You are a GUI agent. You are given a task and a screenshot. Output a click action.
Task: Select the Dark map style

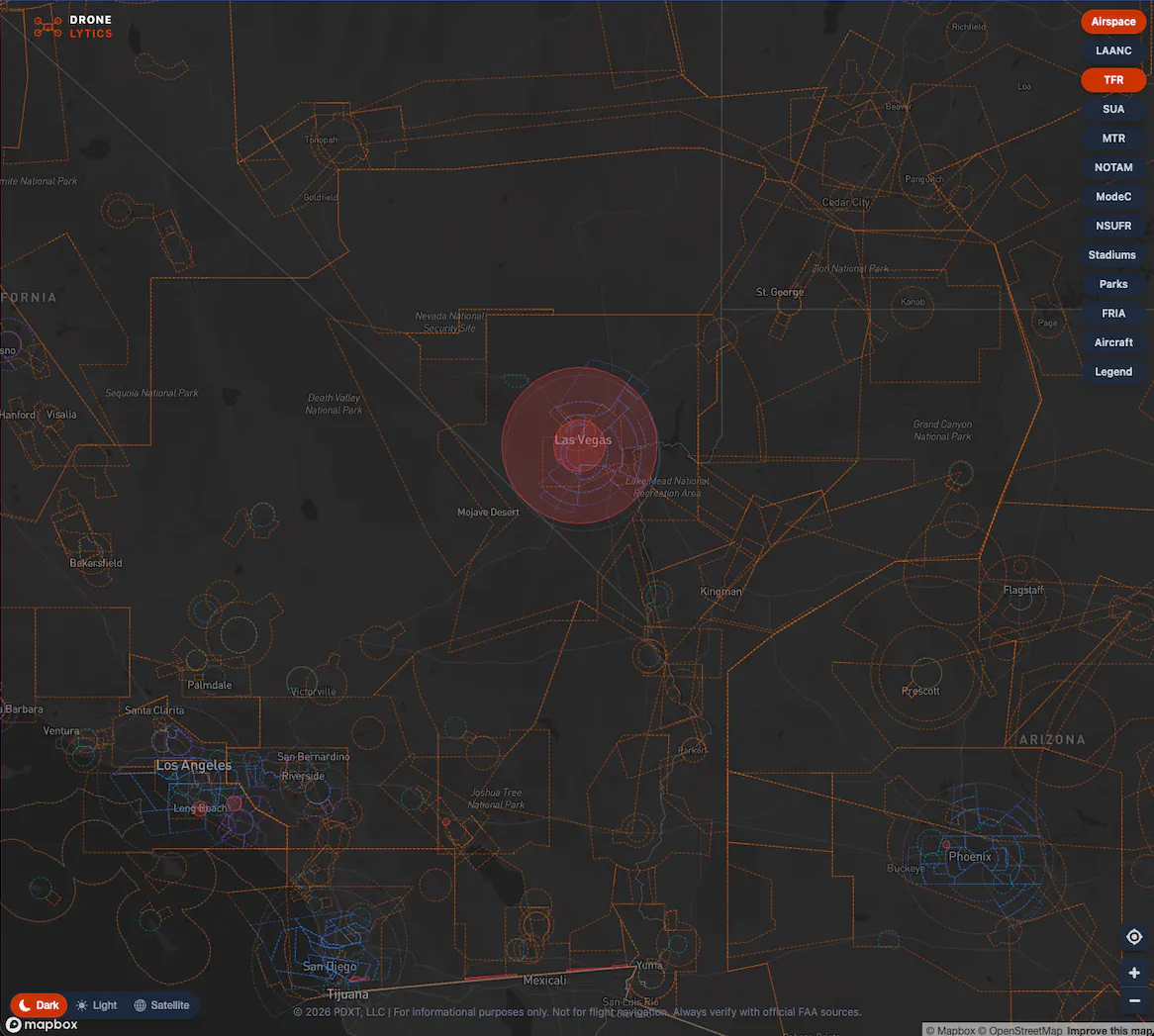click(39, 1005)
